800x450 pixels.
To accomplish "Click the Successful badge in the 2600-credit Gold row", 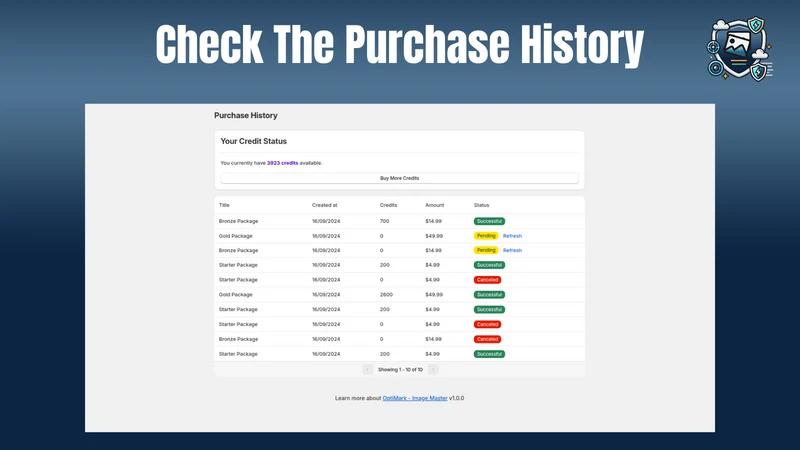I will (x=489, y=294).
